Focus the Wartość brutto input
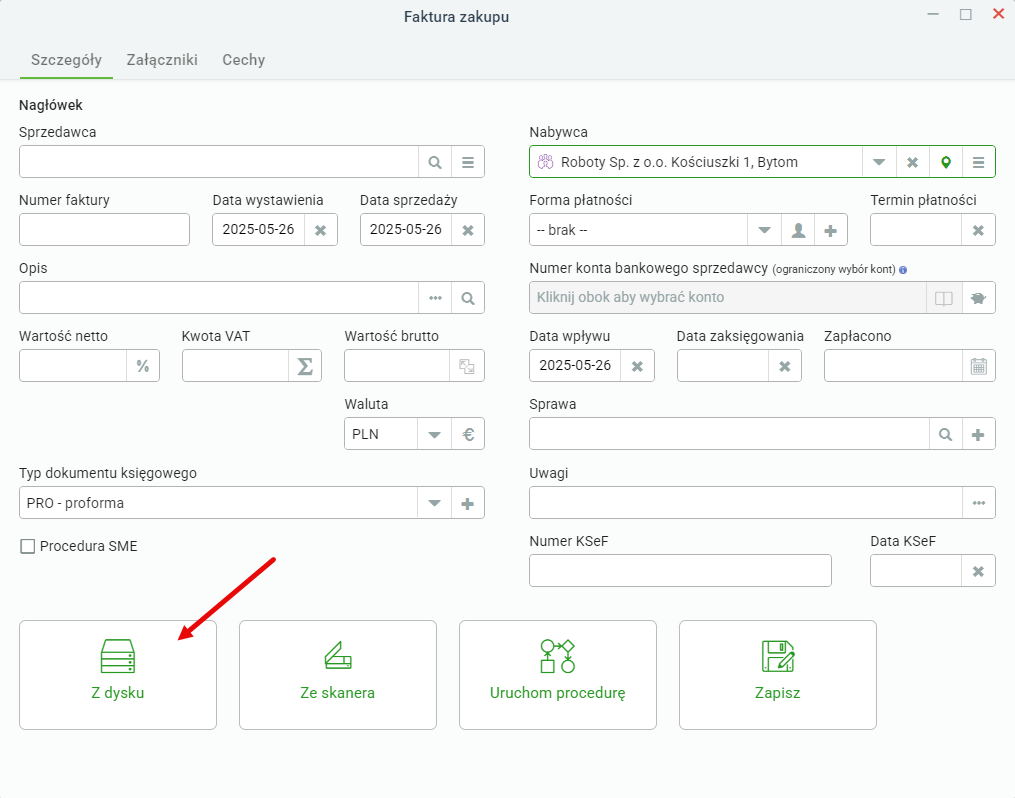This screenshot has height=798, width=1015. coord(397,366)
